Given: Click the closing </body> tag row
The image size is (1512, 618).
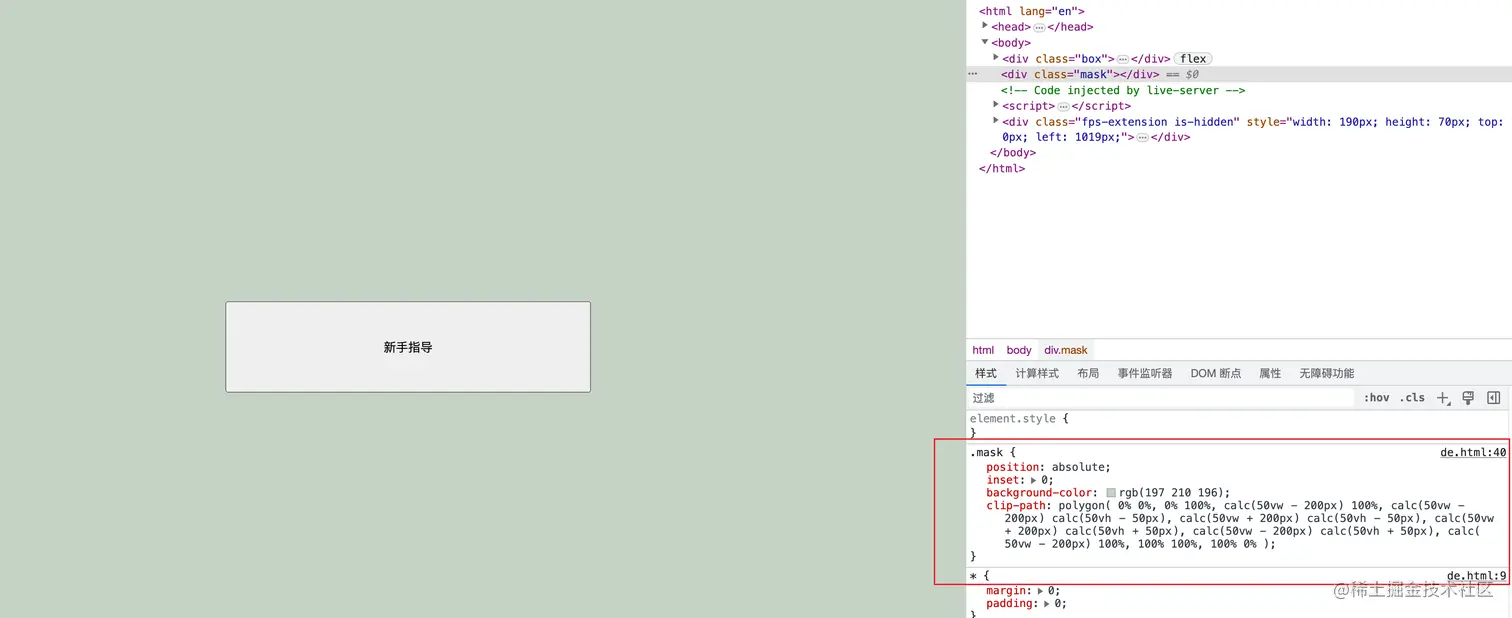Looking at the screenshot, I should [1013, 153].
